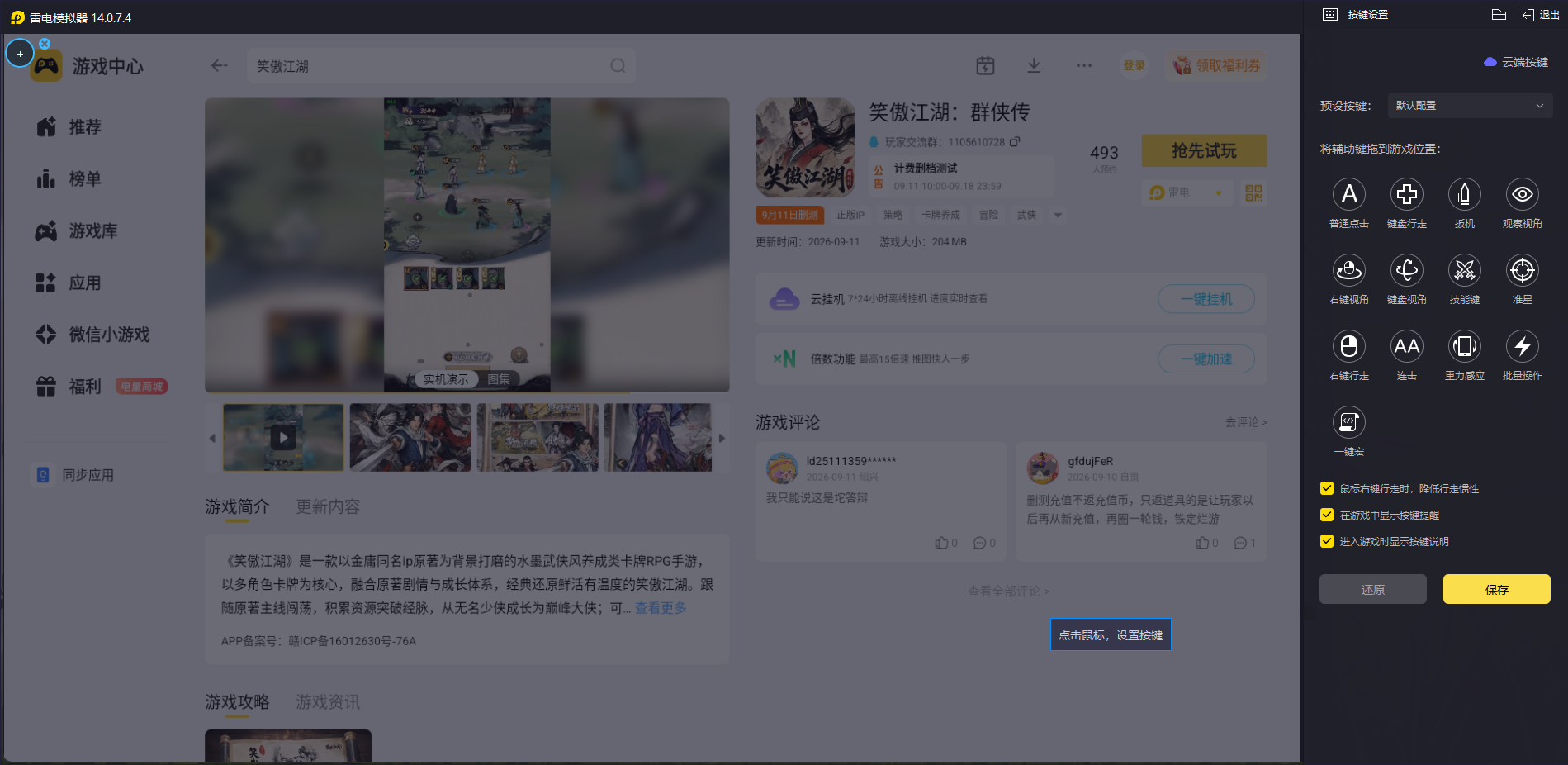Pick the 技能键 crossed swords icon
This screenshot has height=765, width=1568.
(x=1464, y=270)
